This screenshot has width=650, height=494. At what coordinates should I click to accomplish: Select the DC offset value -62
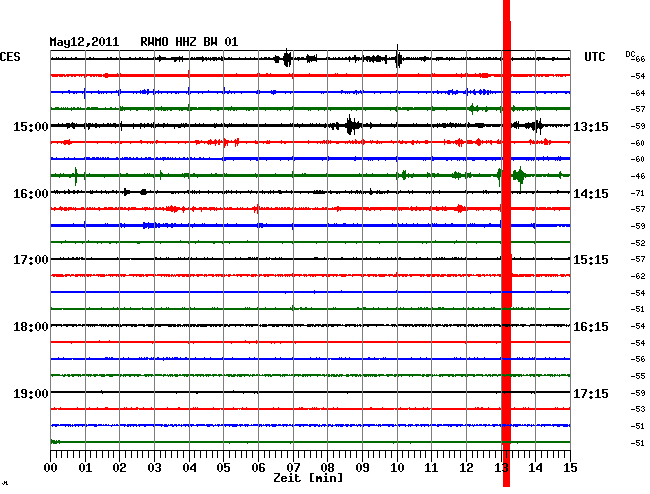tap(638, 276)
